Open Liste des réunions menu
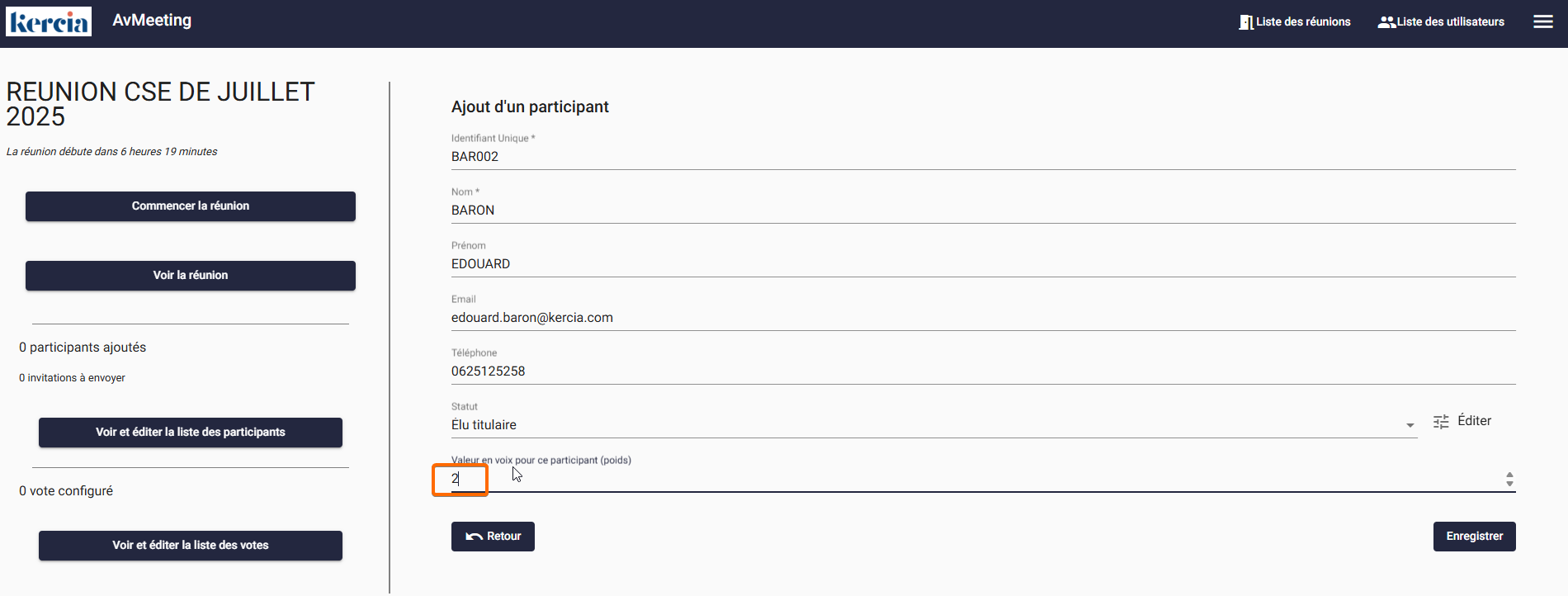This screenshot has height=596, width=1568. click(x=1303, y=22)
